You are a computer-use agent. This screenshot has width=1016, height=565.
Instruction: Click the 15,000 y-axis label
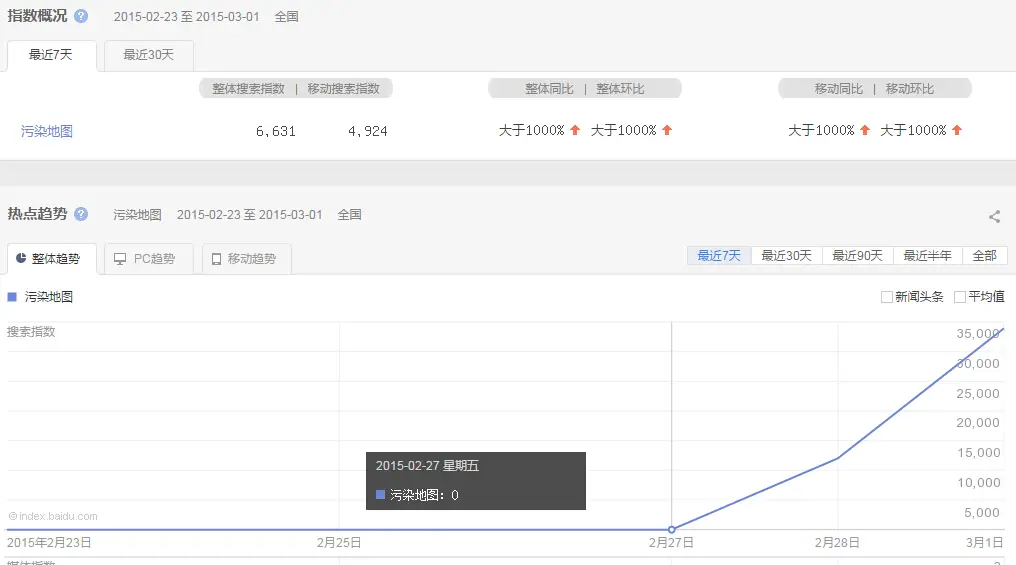[x=978, y=453]
